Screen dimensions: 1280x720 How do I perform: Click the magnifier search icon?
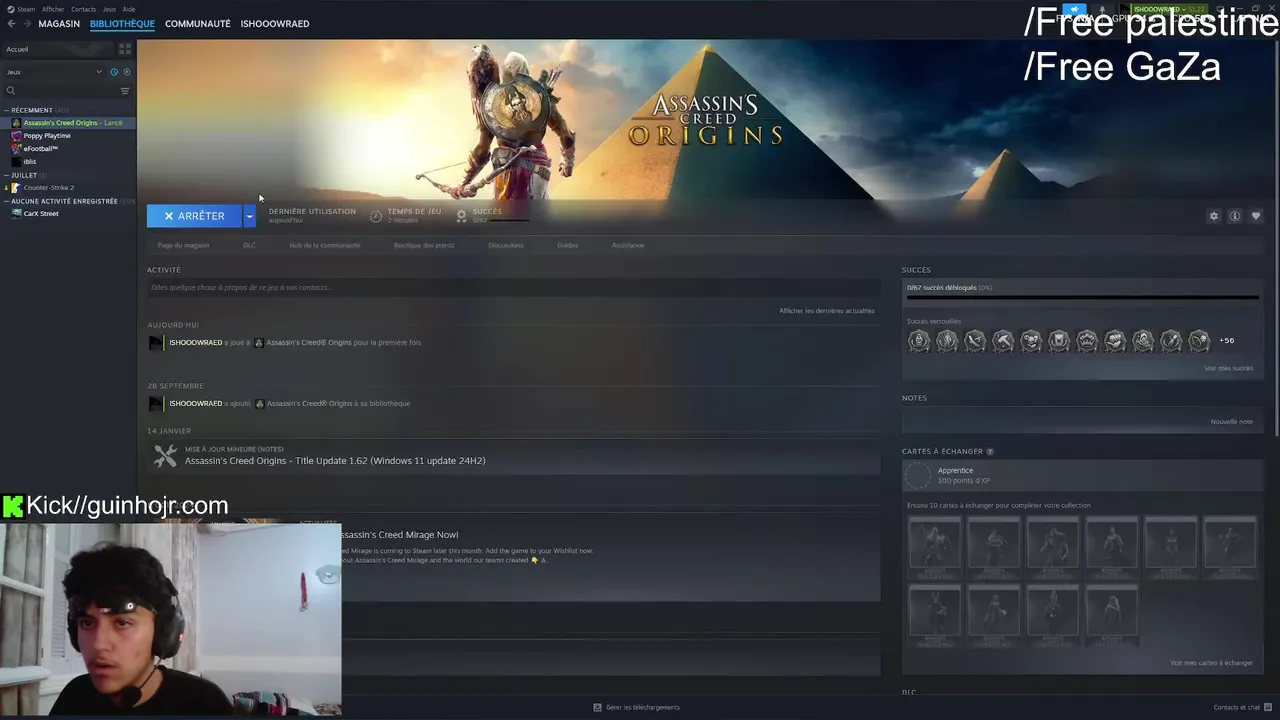11,91
